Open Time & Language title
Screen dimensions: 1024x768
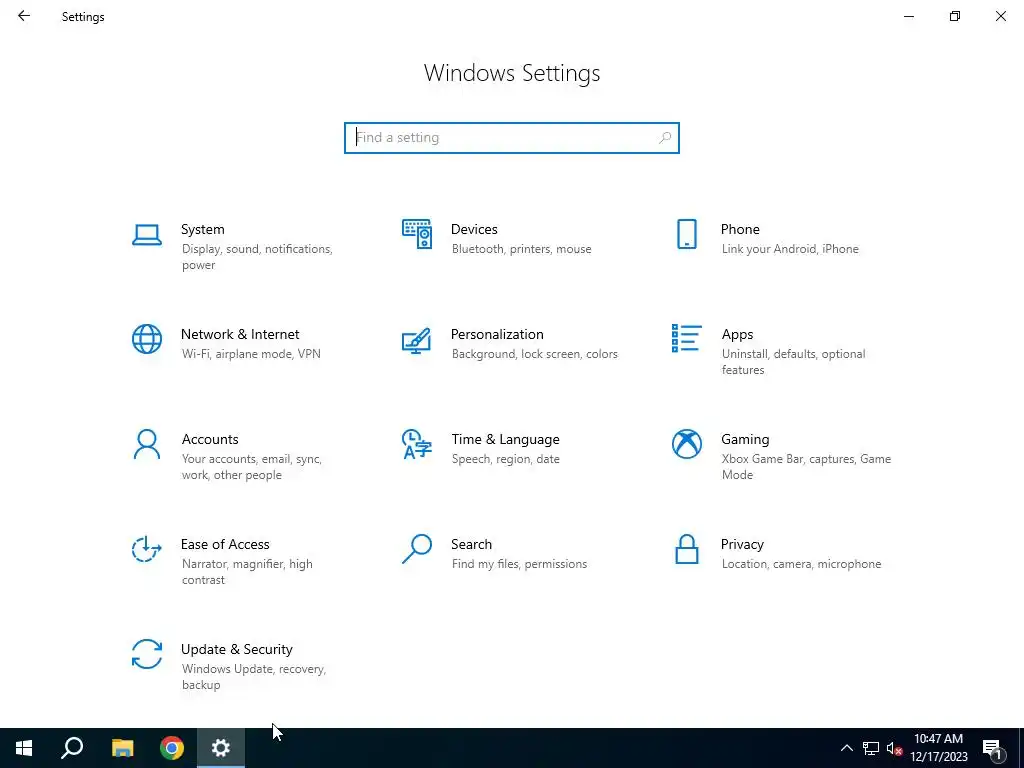point(505,440)
